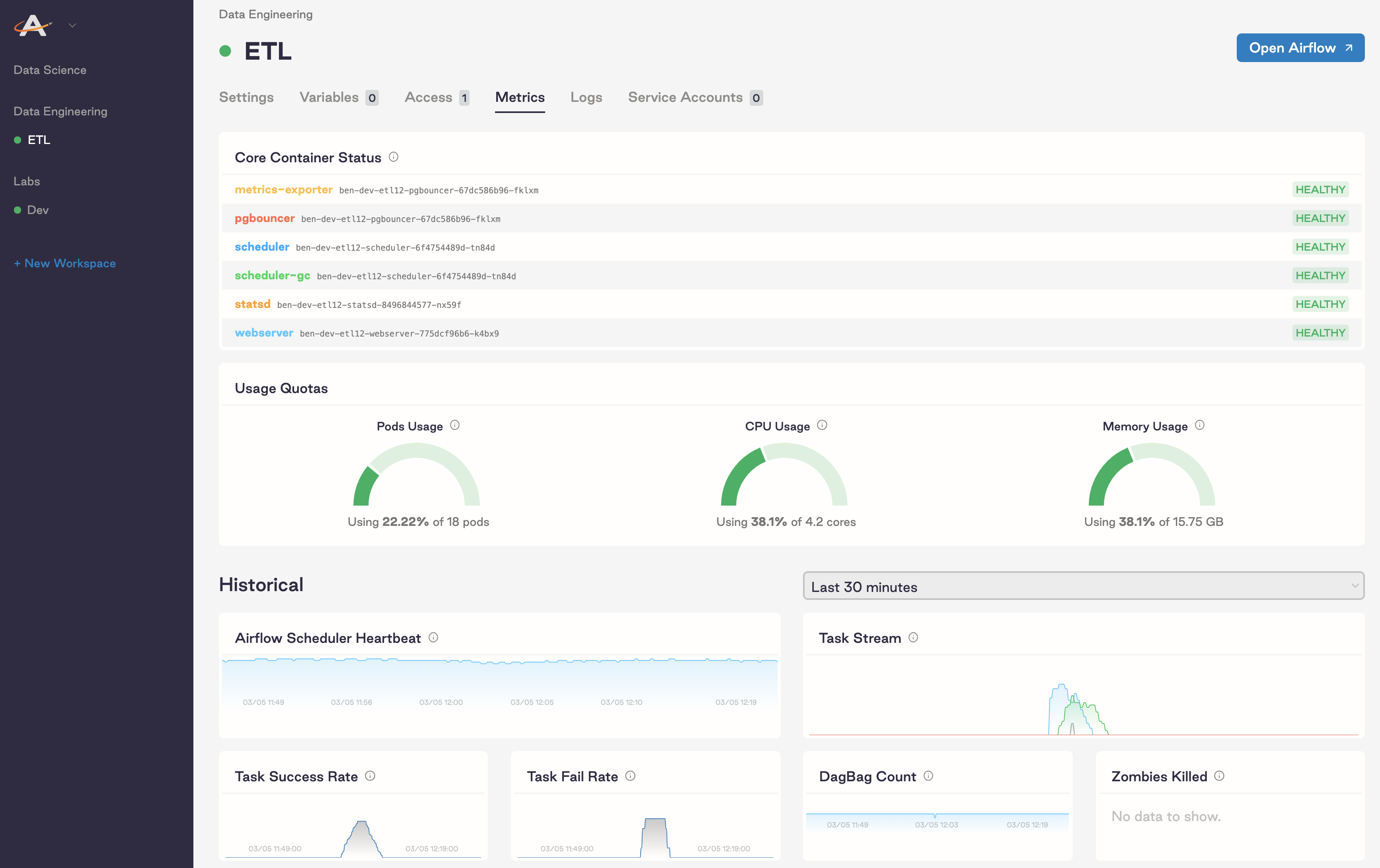Viewport: 1380px width, 868px height.
Task: Click the DagBag Count info icon
Action: coord(928,777)
